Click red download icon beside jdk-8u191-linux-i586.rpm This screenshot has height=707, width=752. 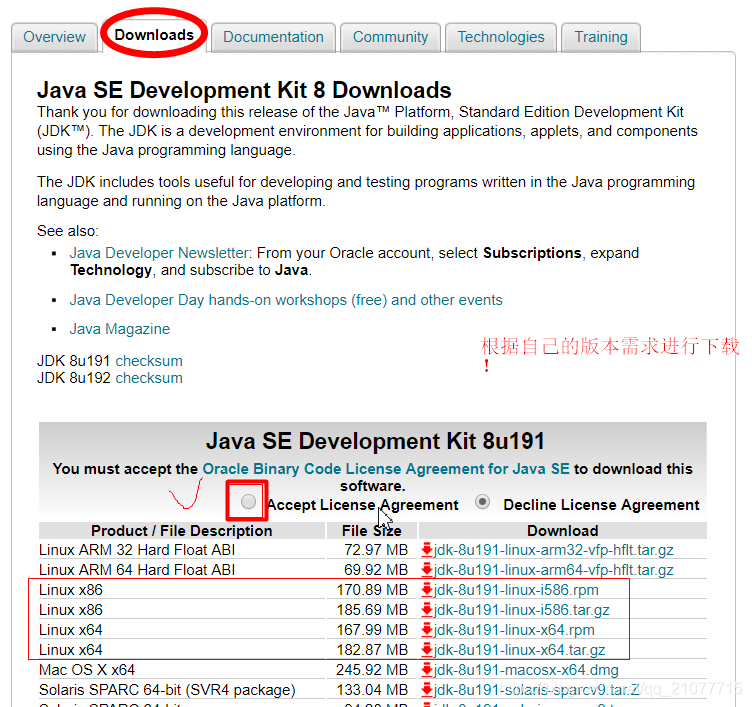[x=427, y=590]
